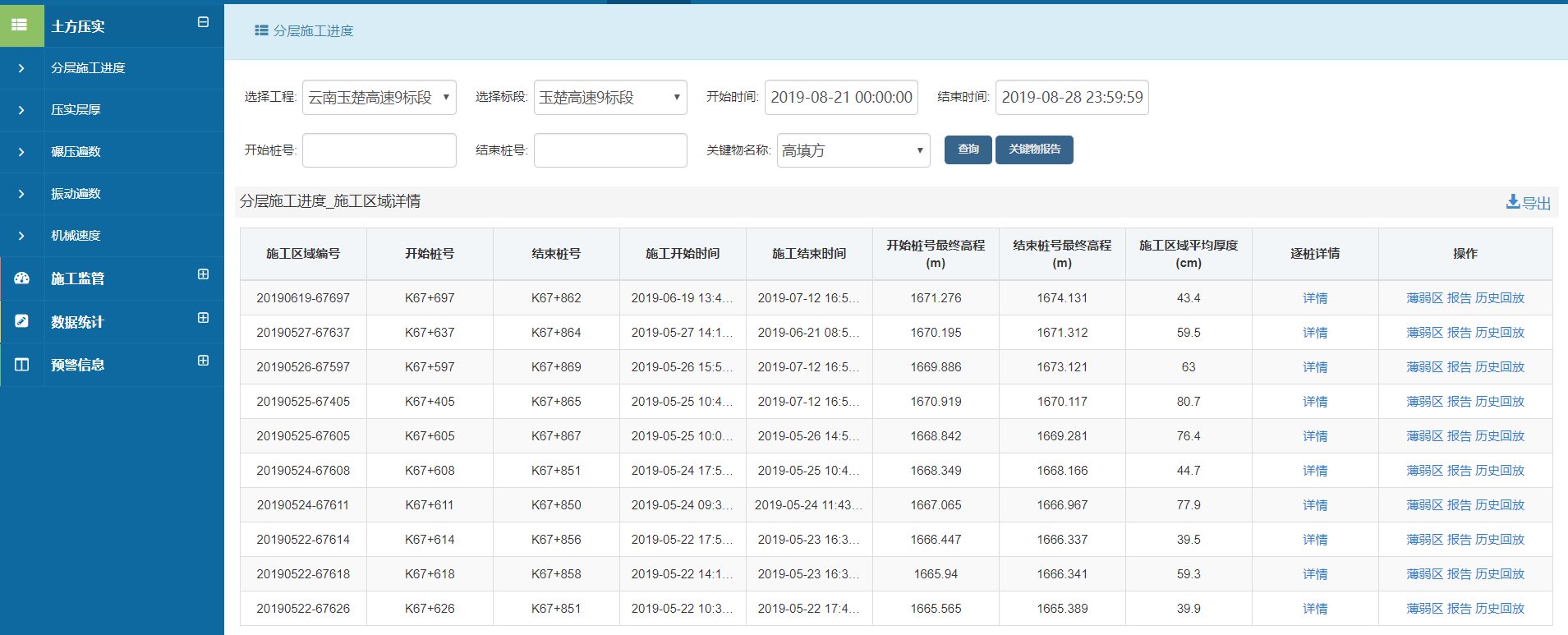Viewport: 1568px width, 635px height.
Task: Click 报告 link in row 20190619-67697
Action: click(x=1459, y=298)
